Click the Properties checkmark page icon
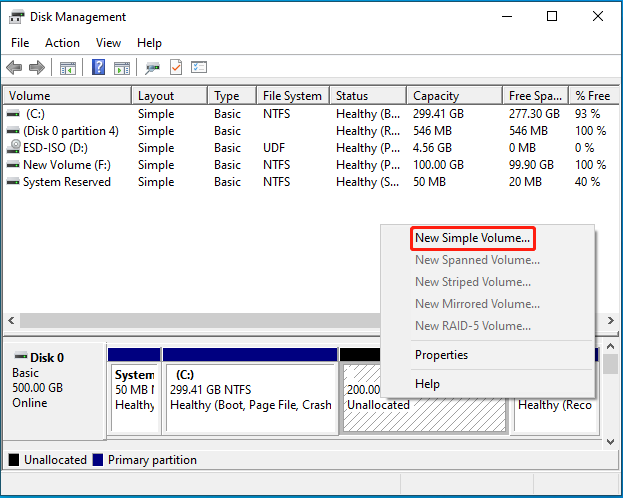 [176, 67]
